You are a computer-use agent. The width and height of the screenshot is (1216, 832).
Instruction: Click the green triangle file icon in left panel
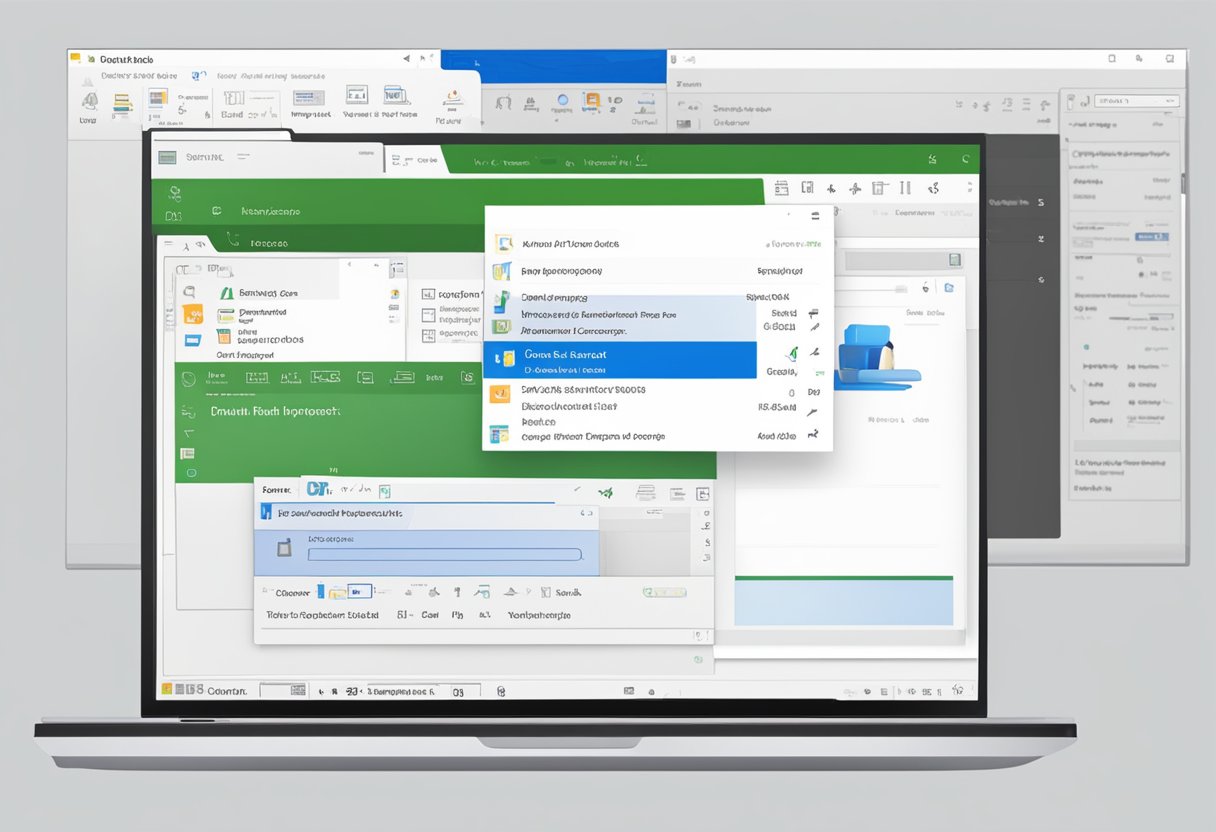(x=227, y=293)
